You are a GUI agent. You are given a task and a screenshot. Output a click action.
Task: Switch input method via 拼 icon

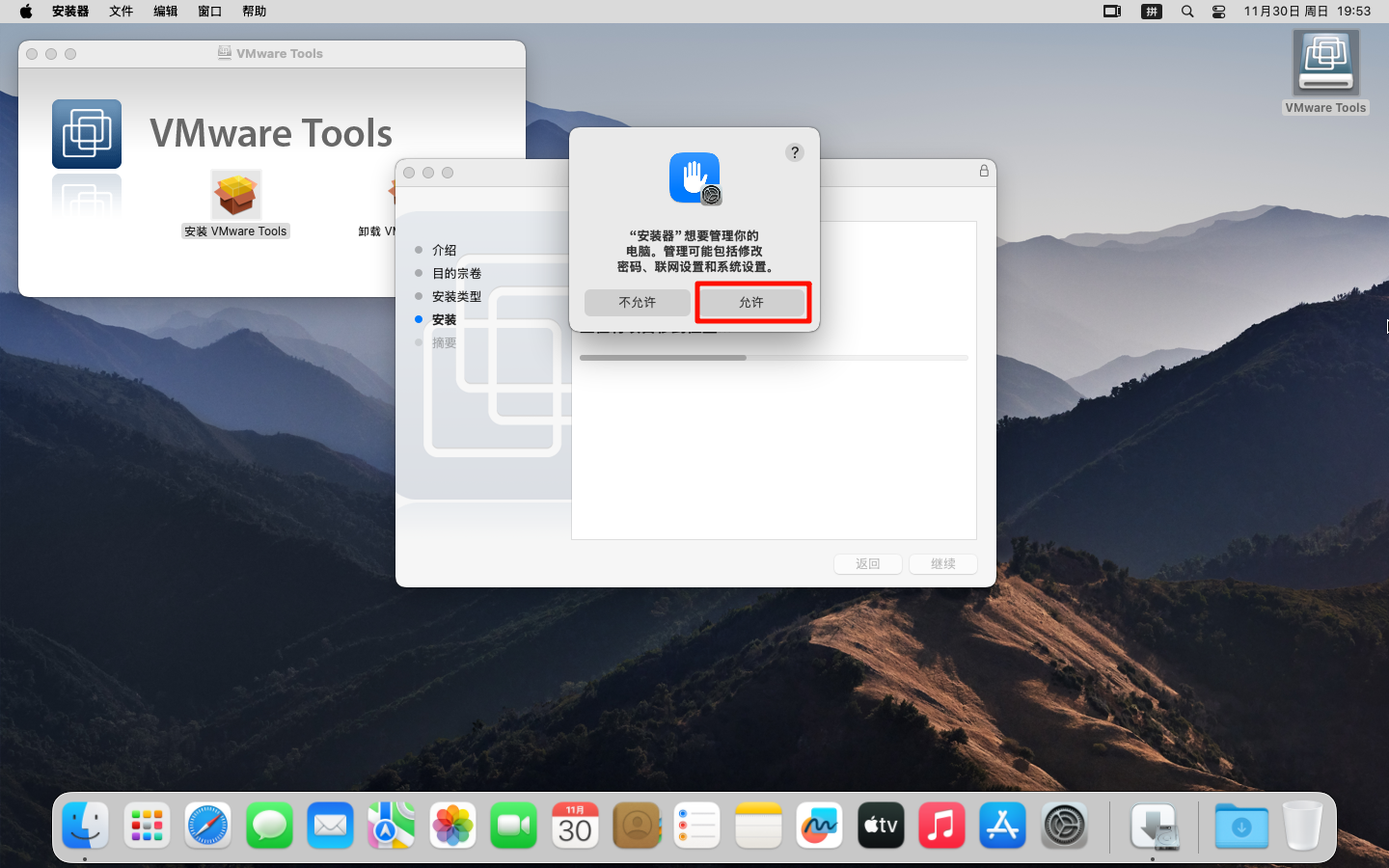[1152, 12]
